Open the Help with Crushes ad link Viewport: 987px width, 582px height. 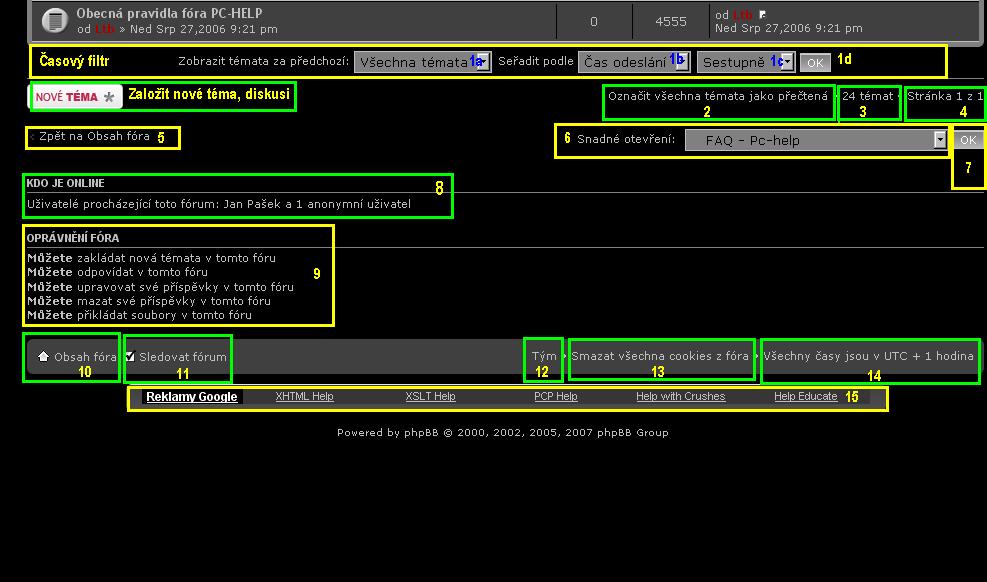(x=680, y=397)
